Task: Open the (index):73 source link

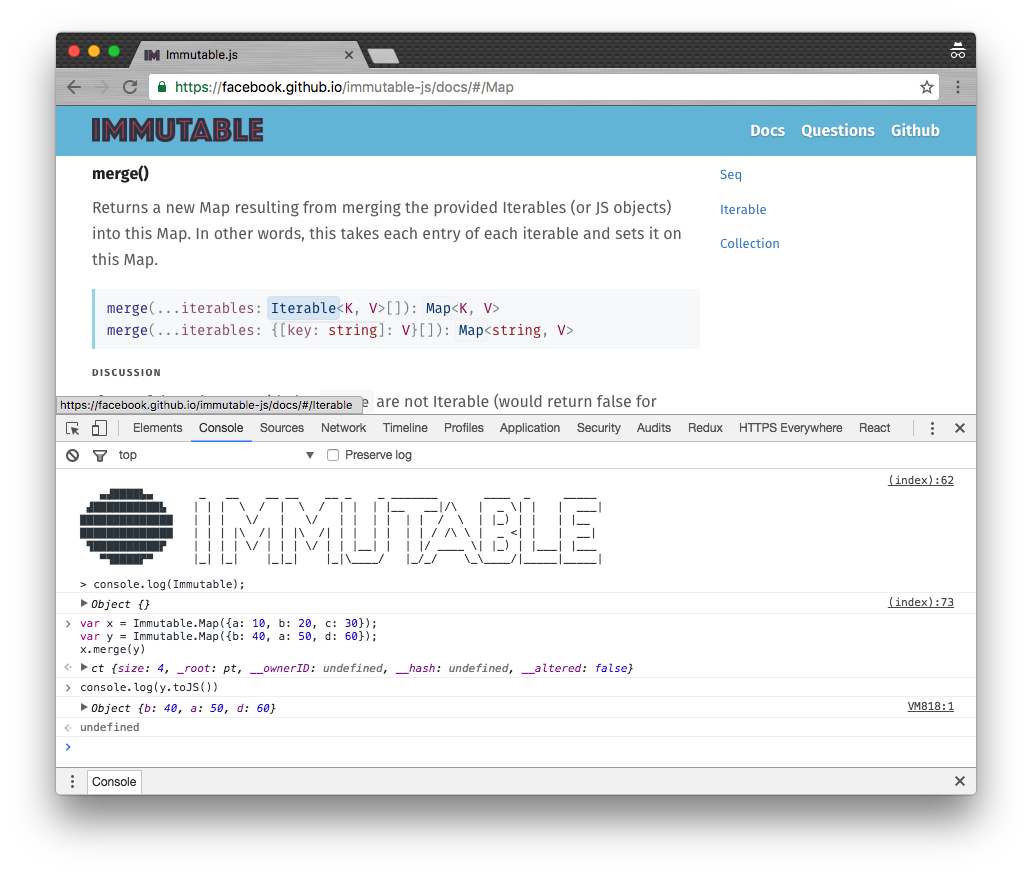Action: pyautogui.click(x=921, y=602)
